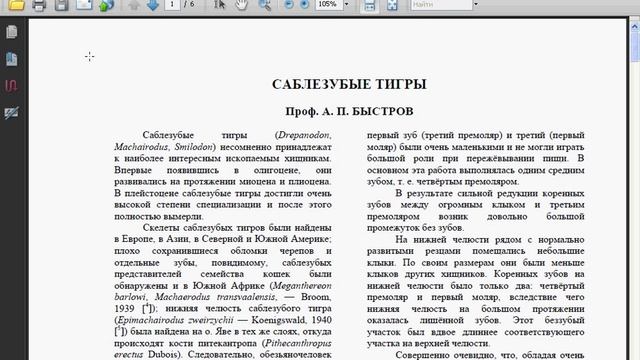Click the page number field showing 1
This screenshot has width=640, height=360.
[x=172, y=4]
